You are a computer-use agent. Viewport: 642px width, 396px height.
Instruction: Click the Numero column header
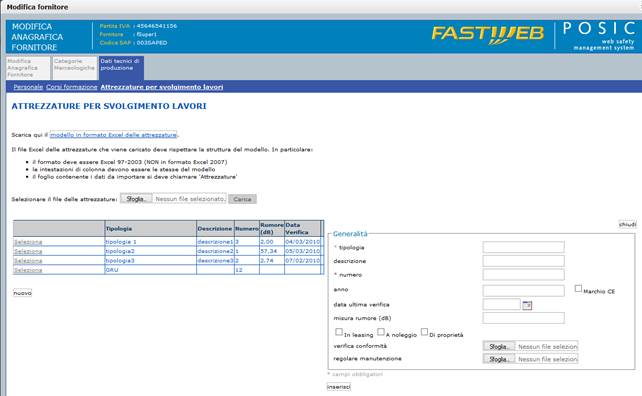click(x=247, y=229)
